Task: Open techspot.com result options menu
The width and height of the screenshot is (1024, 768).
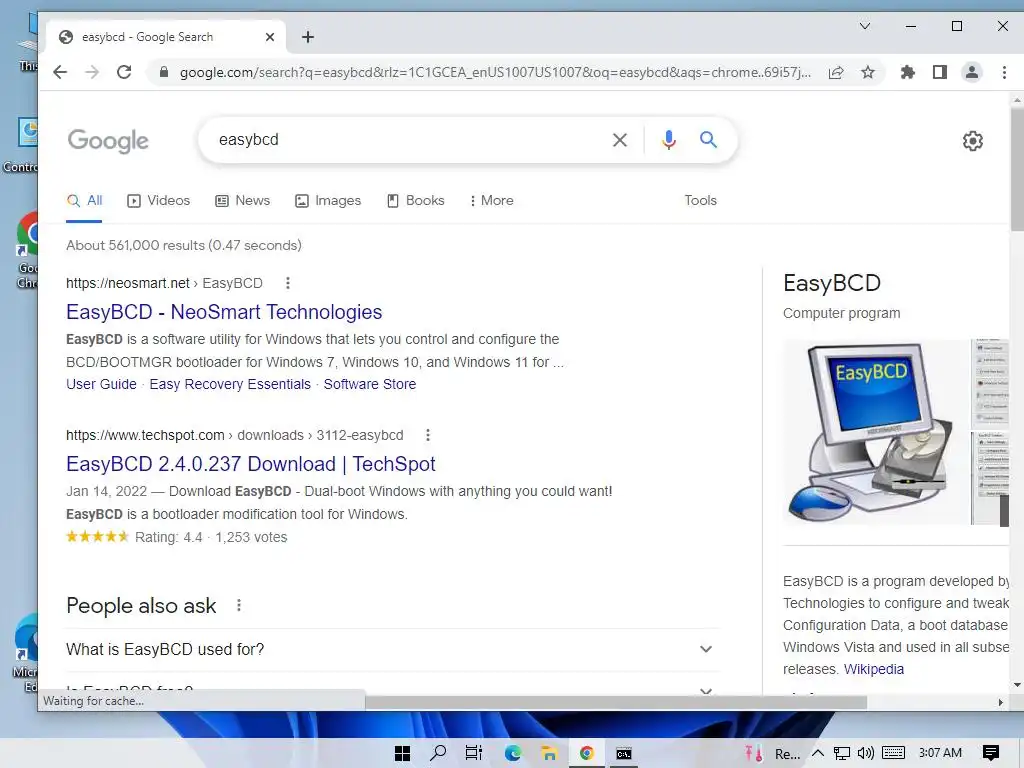Action: [x=428, y=435]
